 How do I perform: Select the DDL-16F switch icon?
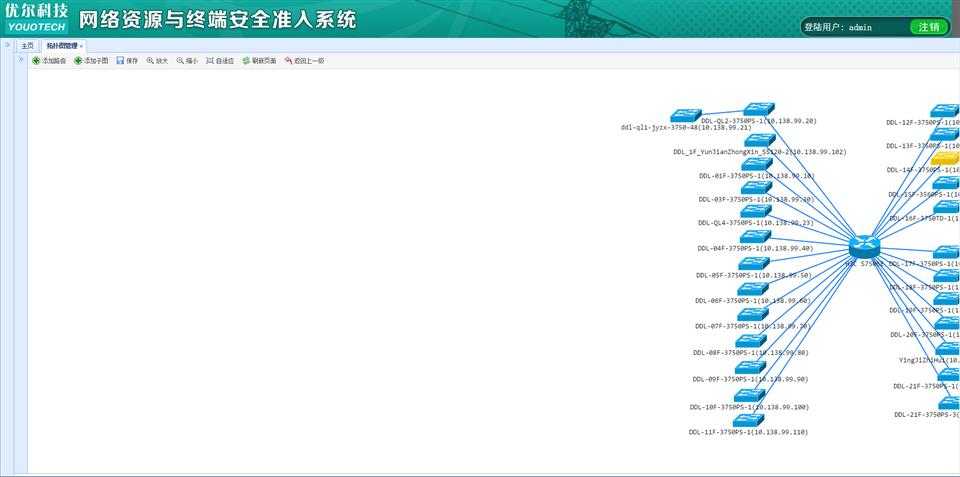(947, 206)
